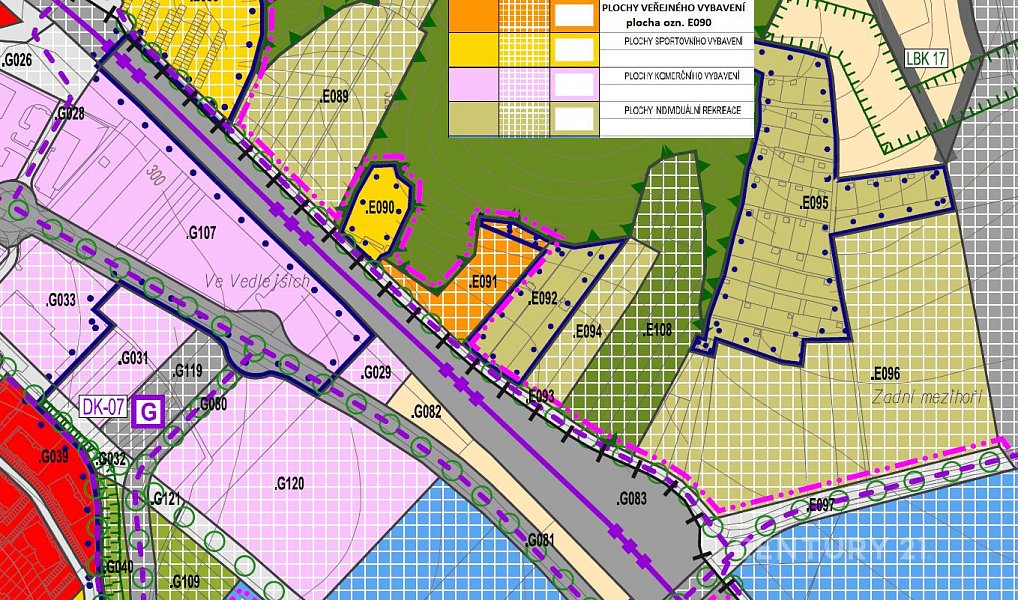The width and height of the screenshot is (1018, 600).
Task: Select parcel label .G028
Action: 69,114
